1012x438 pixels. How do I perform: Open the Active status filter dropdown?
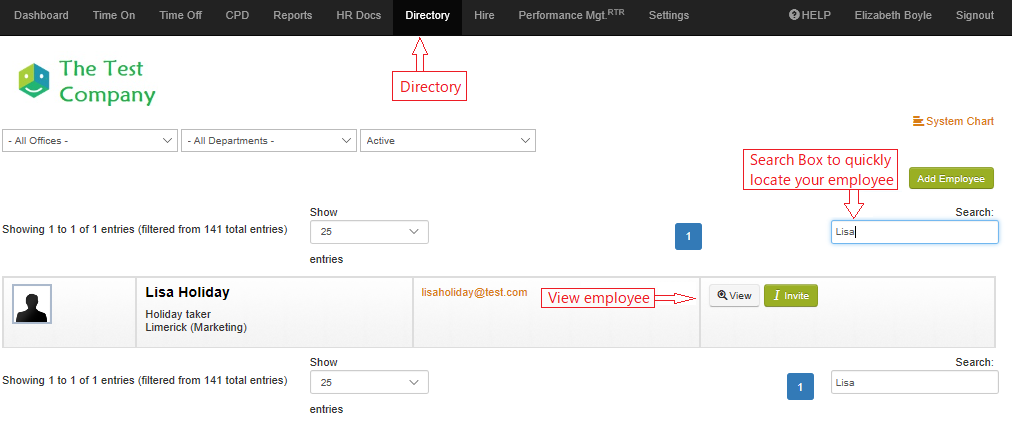tap(447, 141)
